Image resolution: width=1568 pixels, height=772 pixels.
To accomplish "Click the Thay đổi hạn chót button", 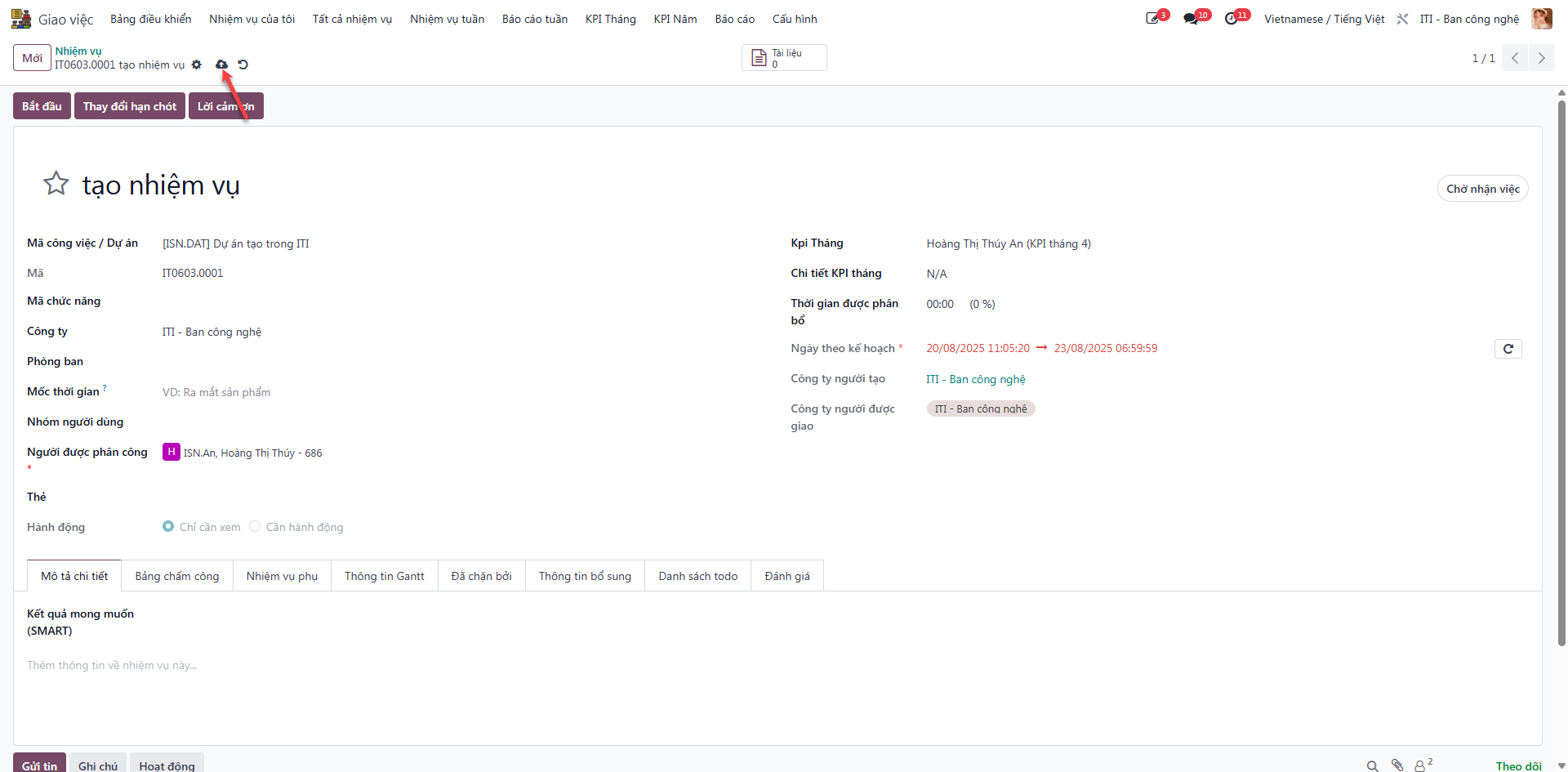I will [130, 106].
